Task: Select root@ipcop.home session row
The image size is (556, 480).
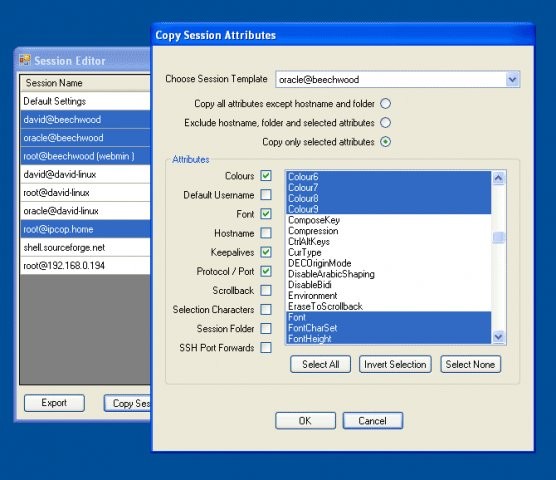Action: click(85, 229)
